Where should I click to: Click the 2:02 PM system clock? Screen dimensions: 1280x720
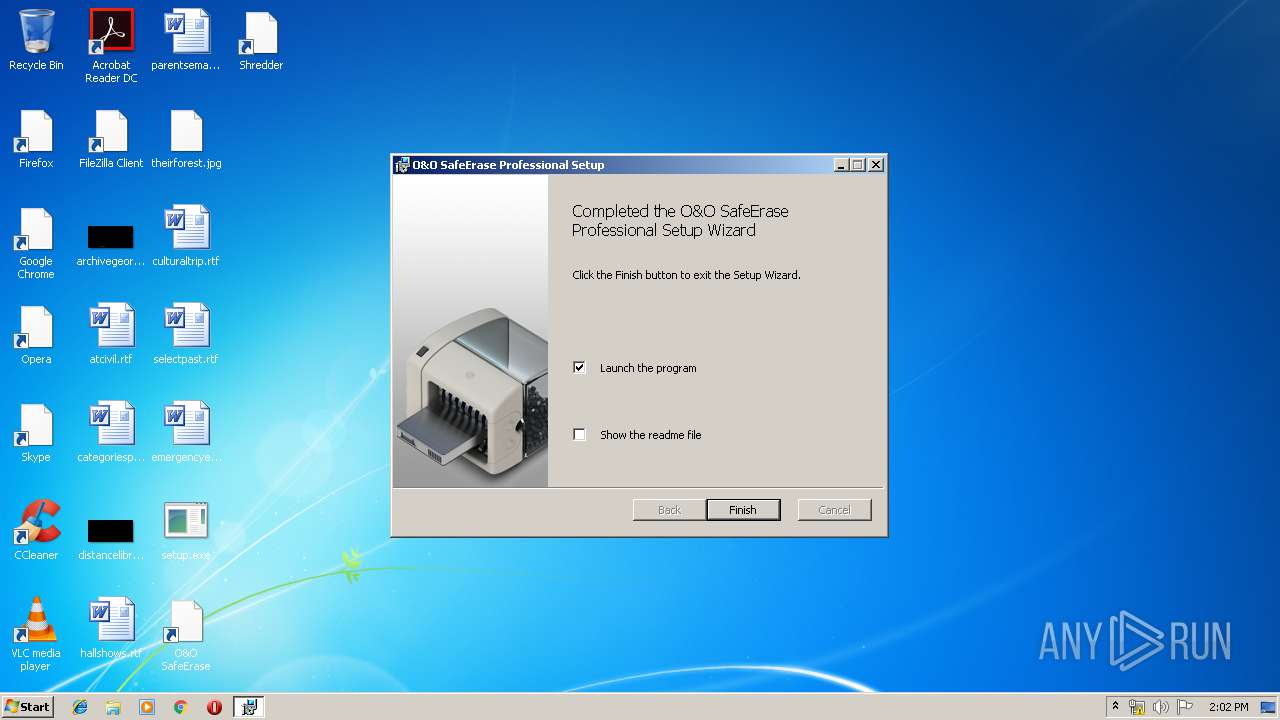[1228, 707]
